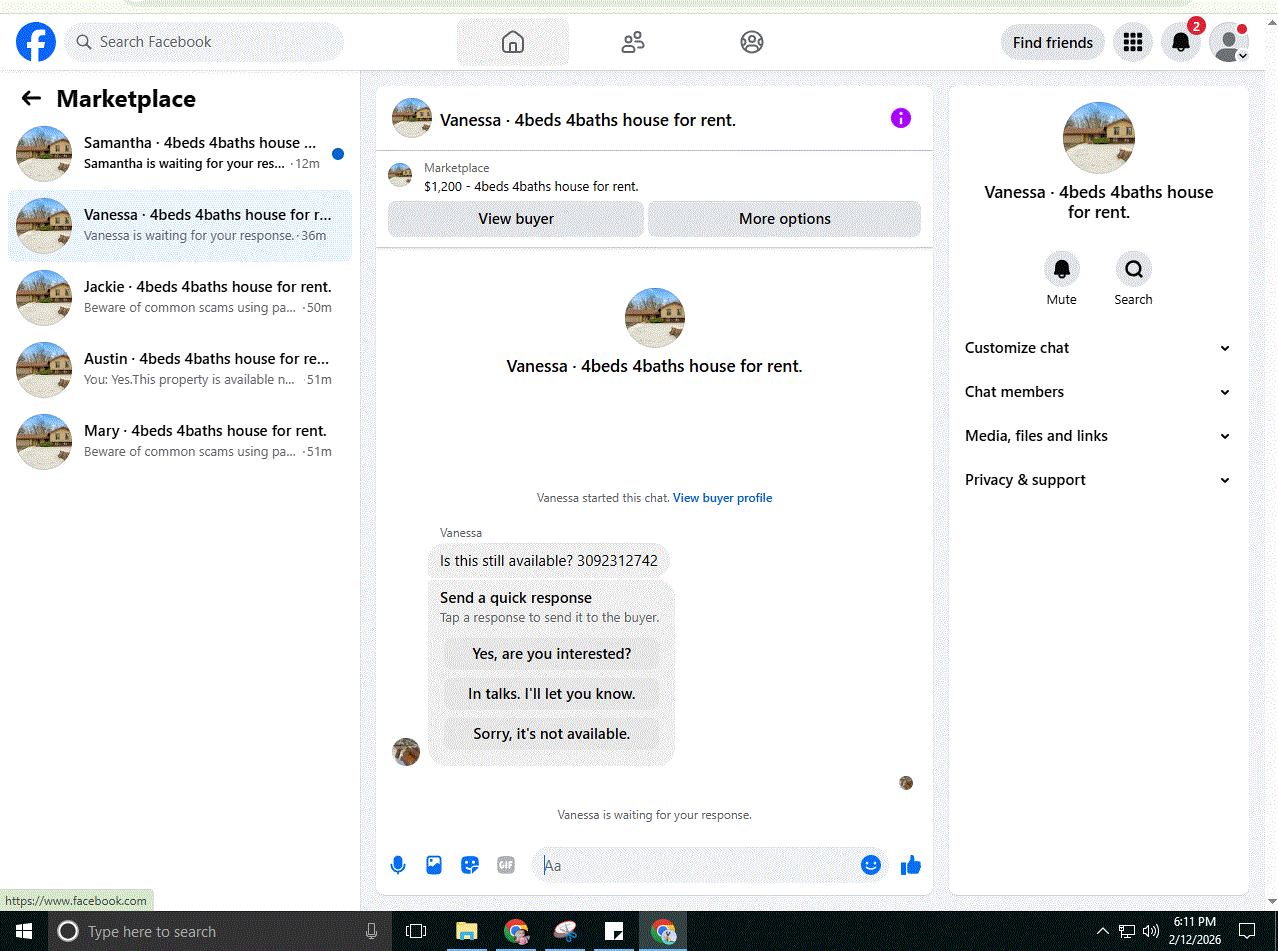Viewport: 1278px width, 951px height.
Task: Open the account profile avatar menu
Action: 1229,42
